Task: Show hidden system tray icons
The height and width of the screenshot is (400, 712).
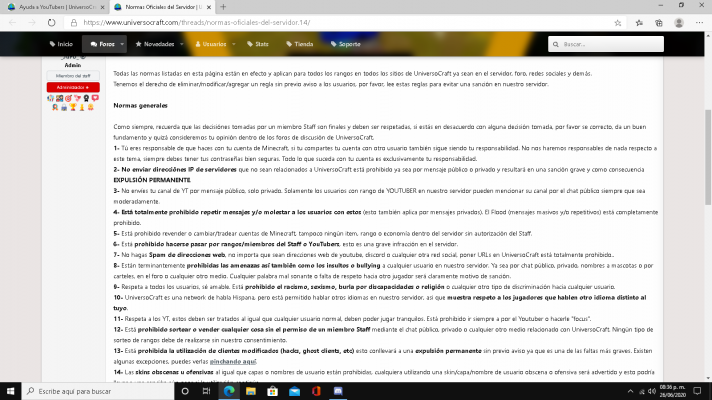Action: click(630, 391)
